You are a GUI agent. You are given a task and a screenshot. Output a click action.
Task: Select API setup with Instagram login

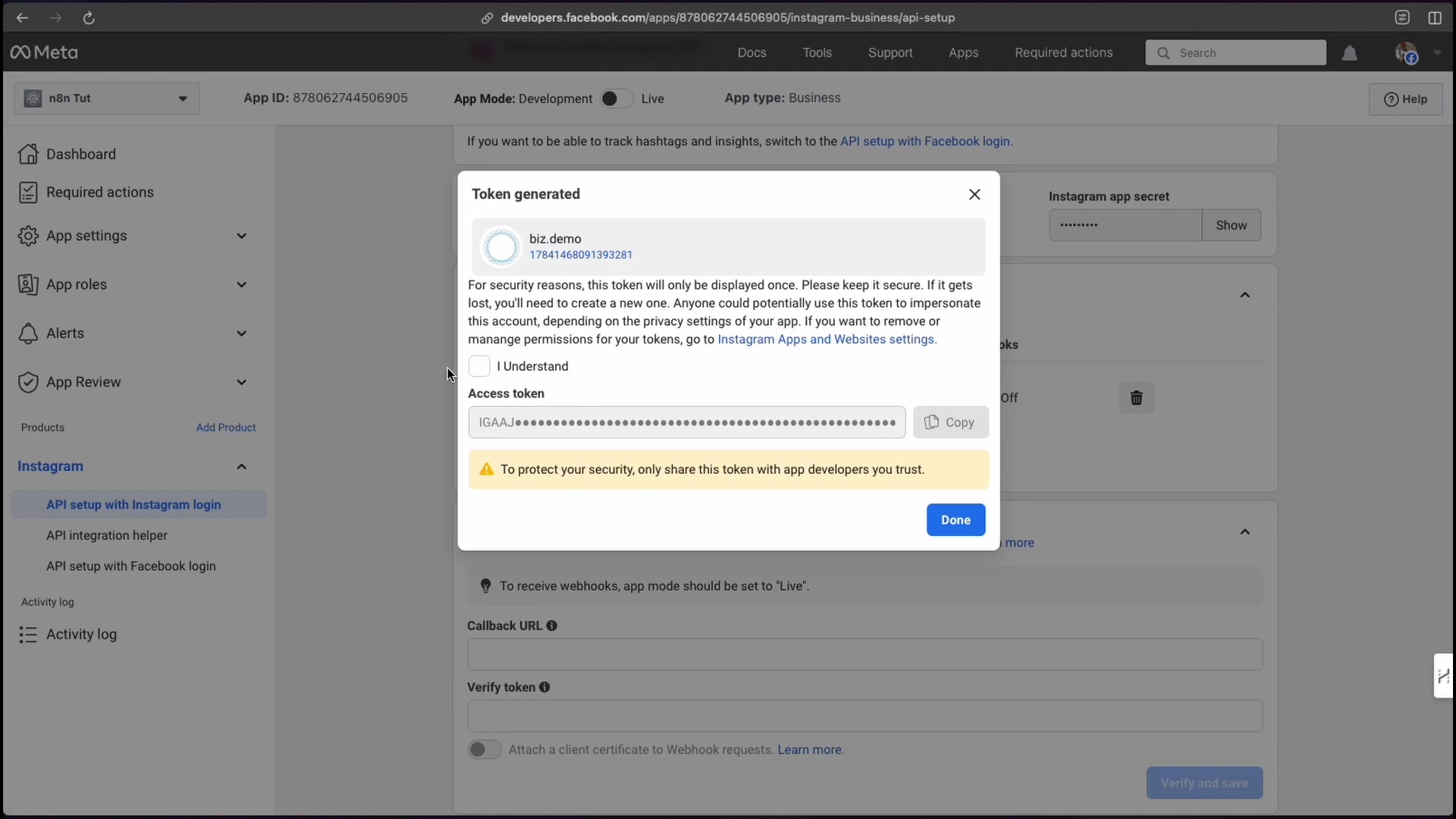139,505
